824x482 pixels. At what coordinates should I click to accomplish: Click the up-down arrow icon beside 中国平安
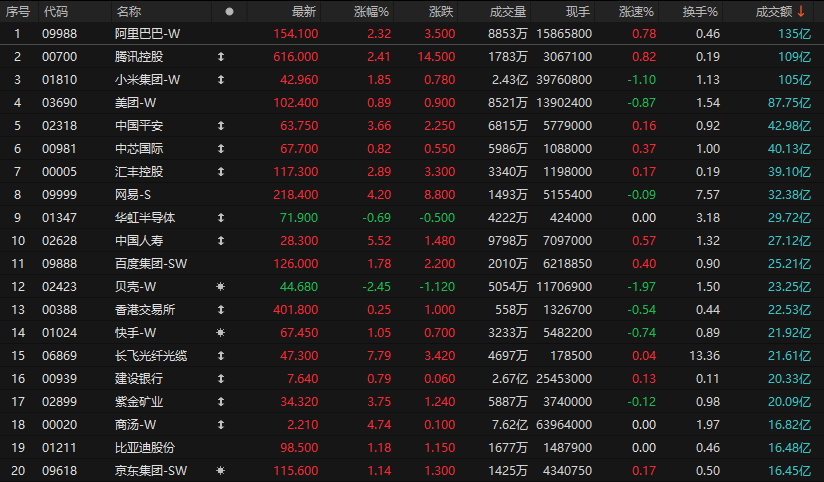pos(221,125)
